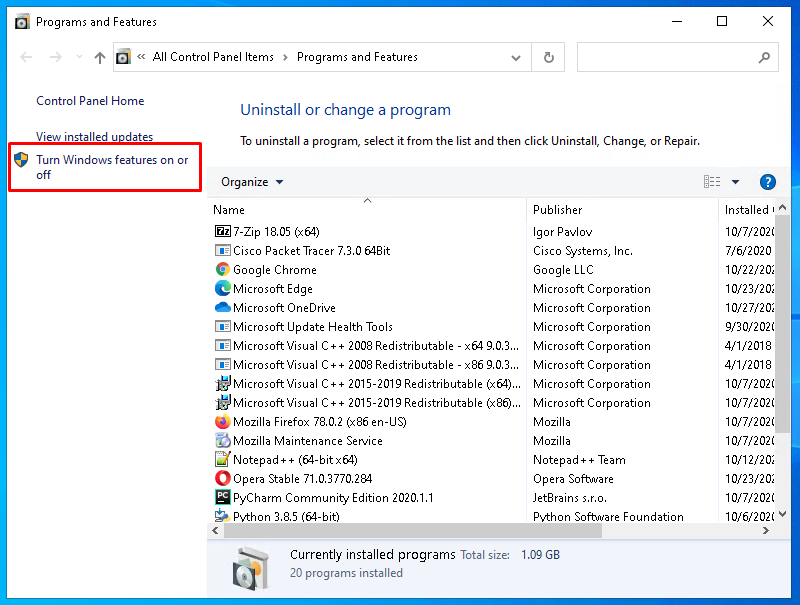Click the Mozilla Firefox icon in list
The image size is (800, 605).
[222, 421]
